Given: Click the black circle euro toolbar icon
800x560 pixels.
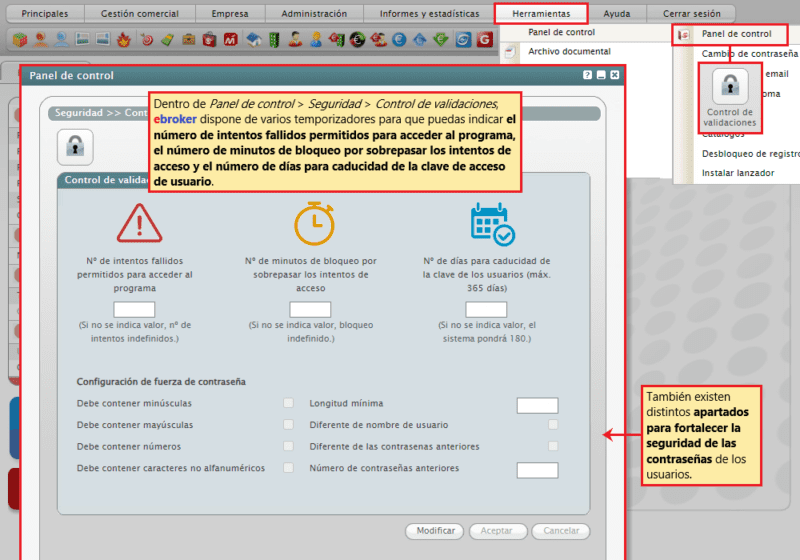Looking at the screenshot, I should pyautogui.click(x=358, y=39).
